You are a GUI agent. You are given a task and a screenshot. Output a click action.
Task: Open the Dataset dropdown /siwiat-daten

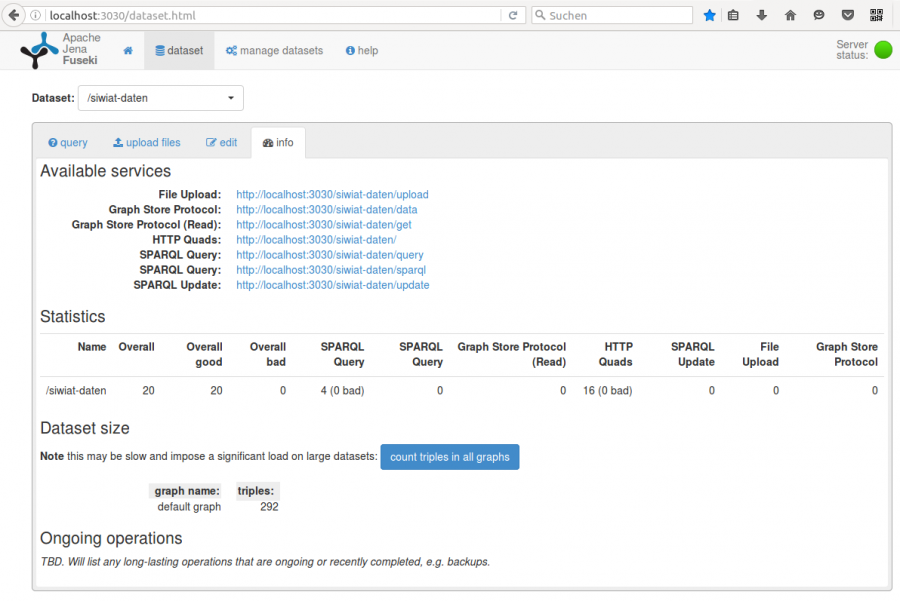tap(161, 98)
